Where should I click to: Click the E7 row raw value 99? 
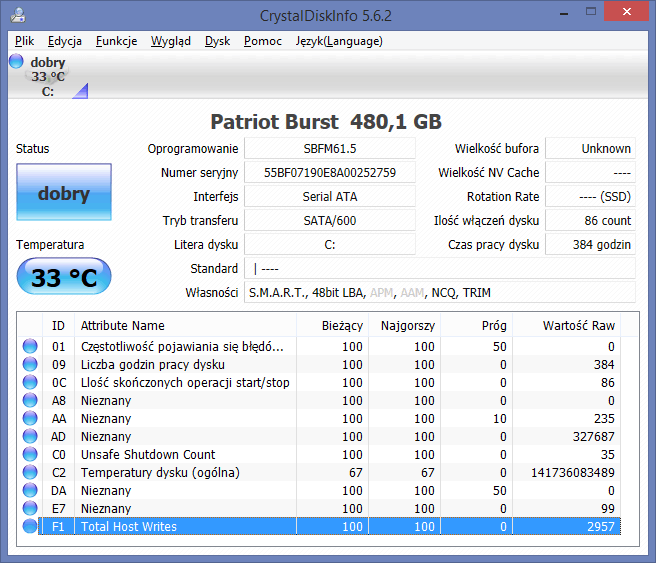point(607,509)
